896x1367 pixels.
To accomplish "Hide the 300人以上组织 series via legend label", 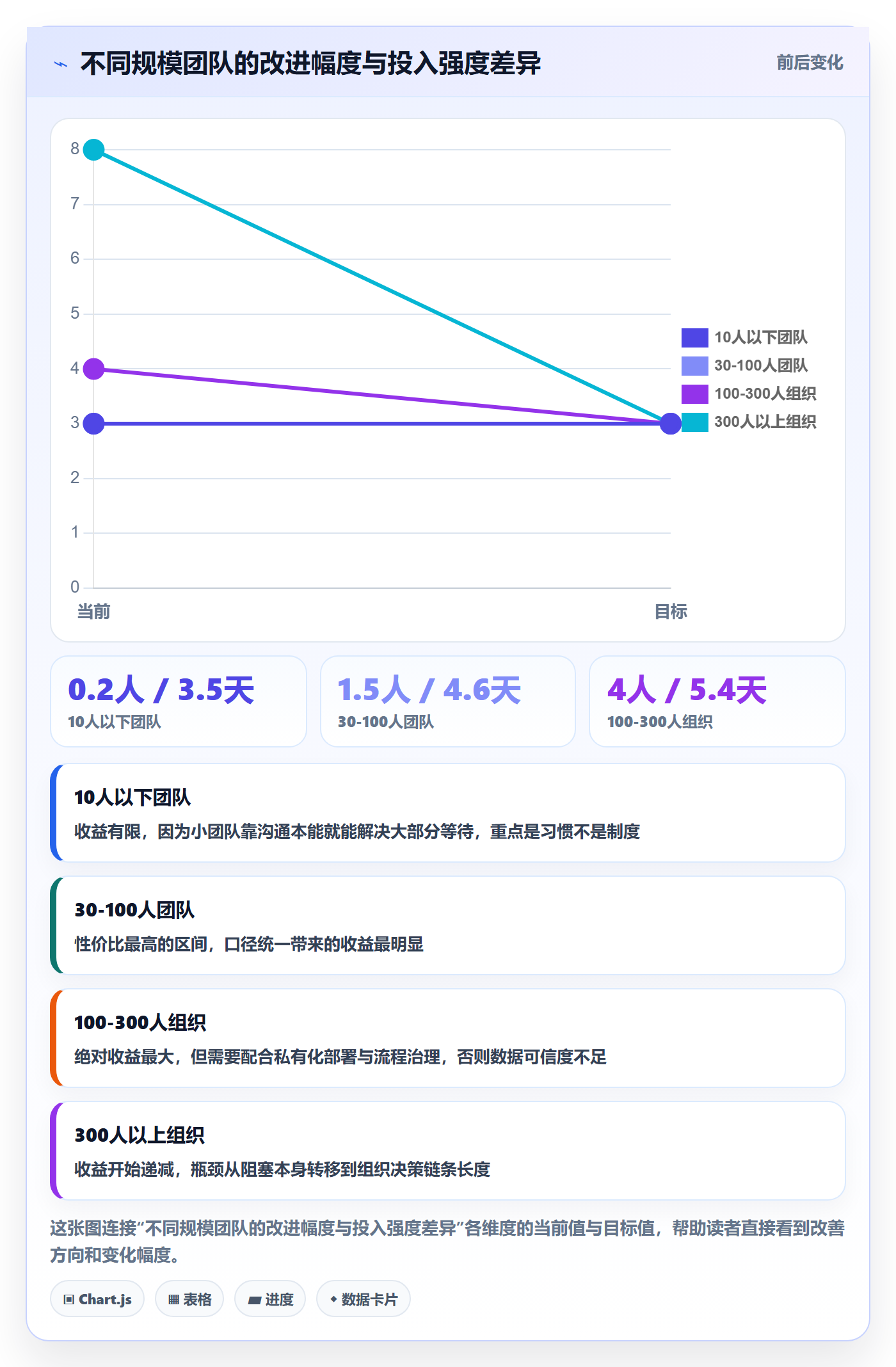I will pyautogui.click(x=765, y=422).
